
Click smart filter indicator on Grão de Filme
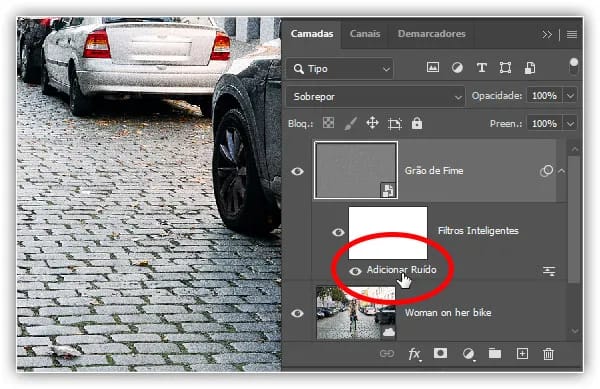(546, 171)
